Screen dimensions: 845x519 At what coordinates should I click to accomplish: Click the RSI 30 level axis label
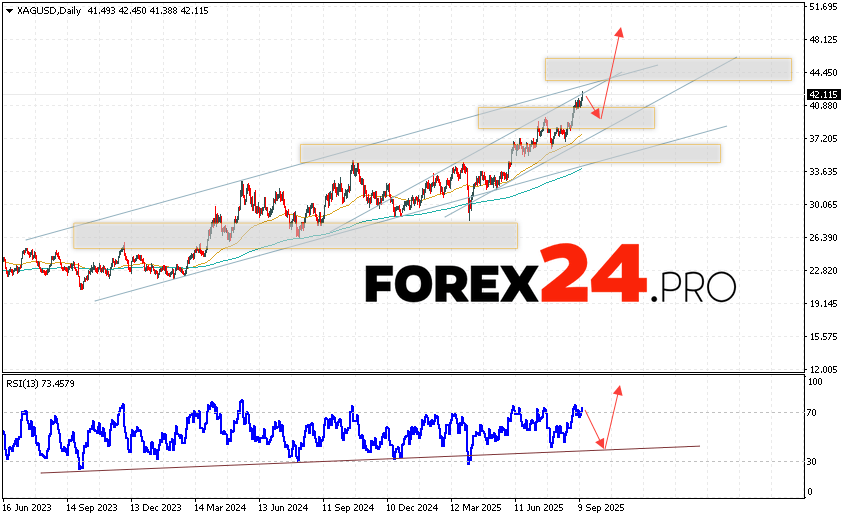click(815, 461)
